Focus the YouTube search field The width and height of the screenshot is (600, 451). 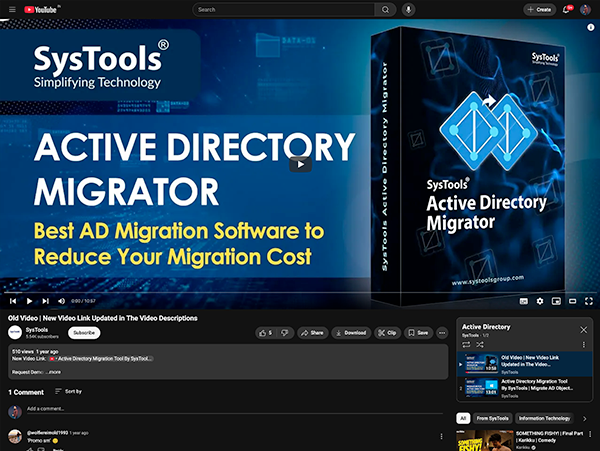pyautogui.click(x=283, y=10)
